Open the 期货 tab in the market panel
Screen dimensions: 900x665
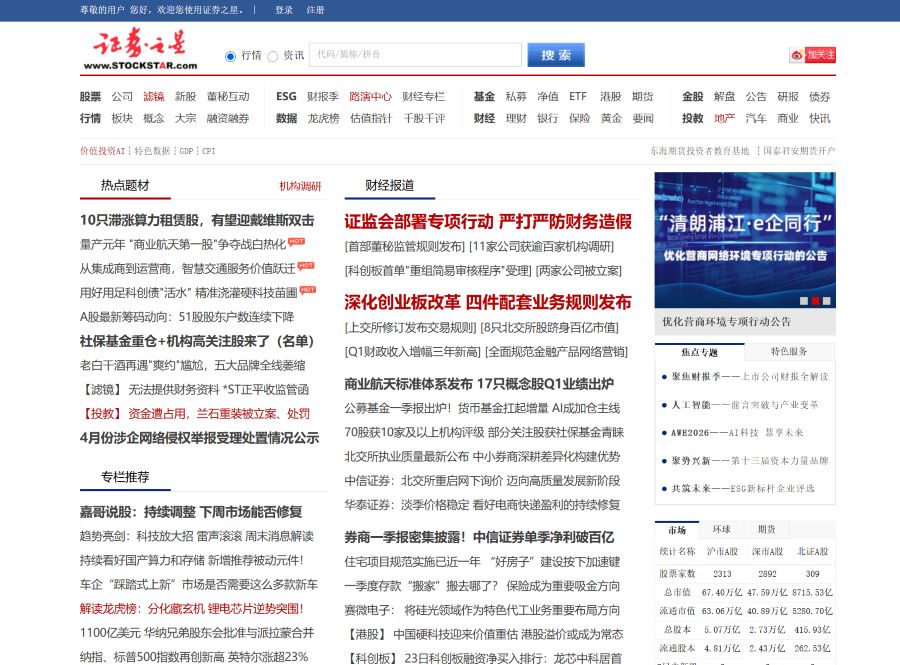[765, 529]
